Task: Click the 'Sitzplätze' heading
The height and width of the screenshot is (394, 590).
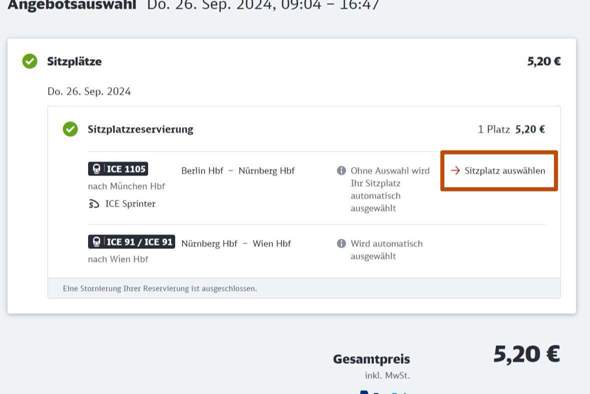Action: pyautogui.click(x=75, y=61)
